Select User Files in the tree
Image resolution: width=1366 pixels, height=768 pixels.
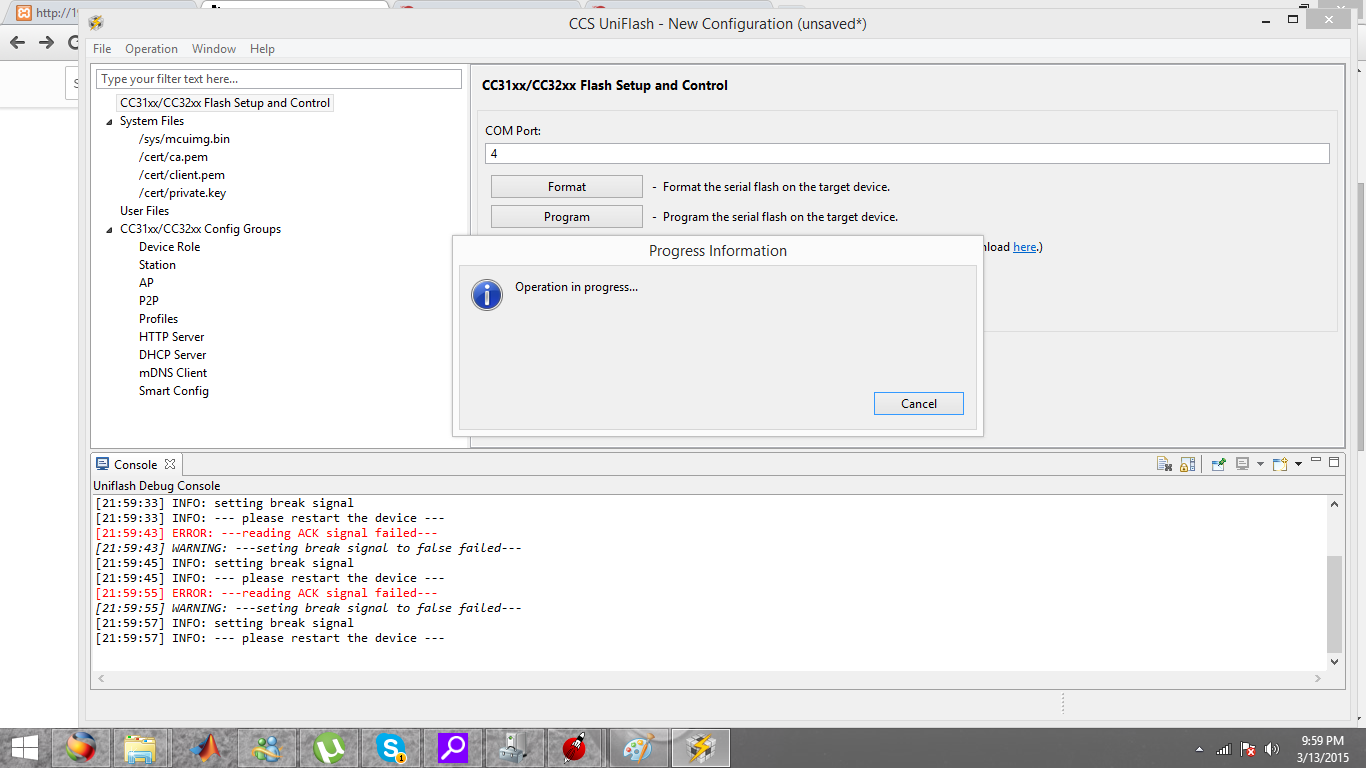pyautogui.click(x=144, y=211)
